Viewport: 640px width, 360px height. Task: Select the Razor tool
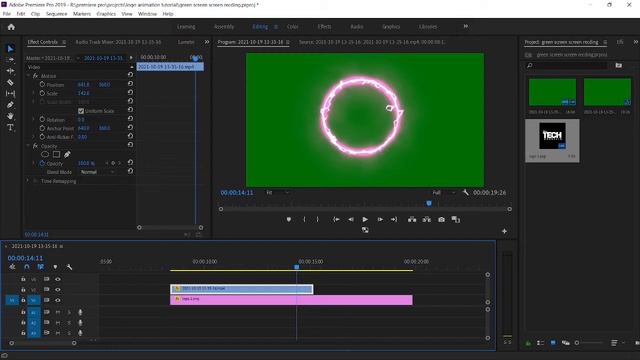[10, 82]
